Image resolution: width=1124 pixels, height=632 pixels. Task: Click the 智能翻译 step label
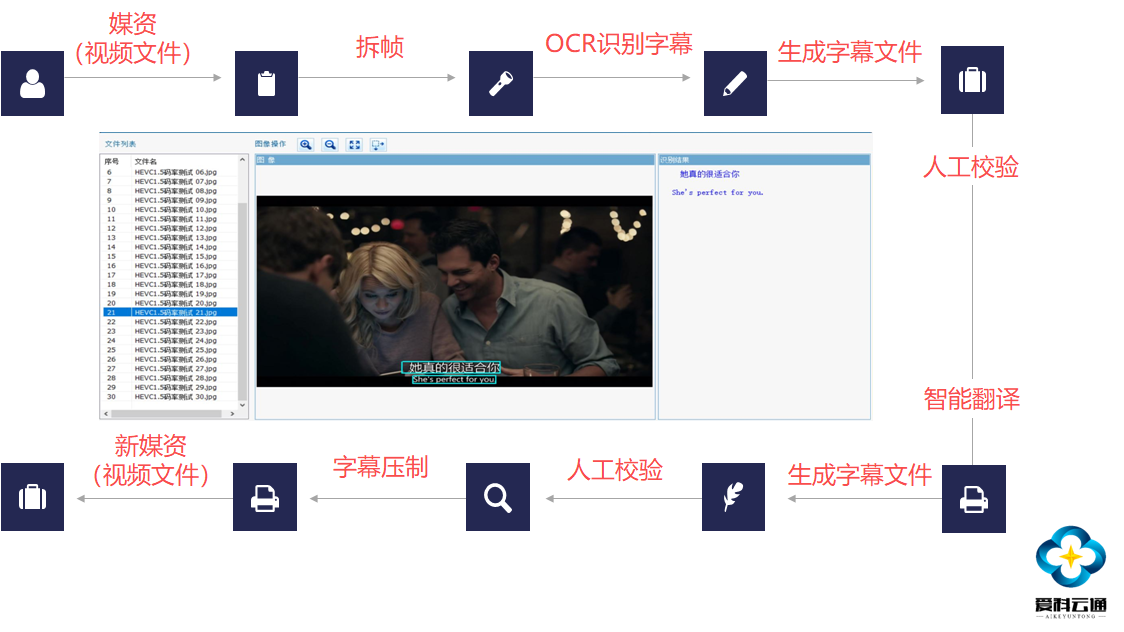(x=971, y=399)
